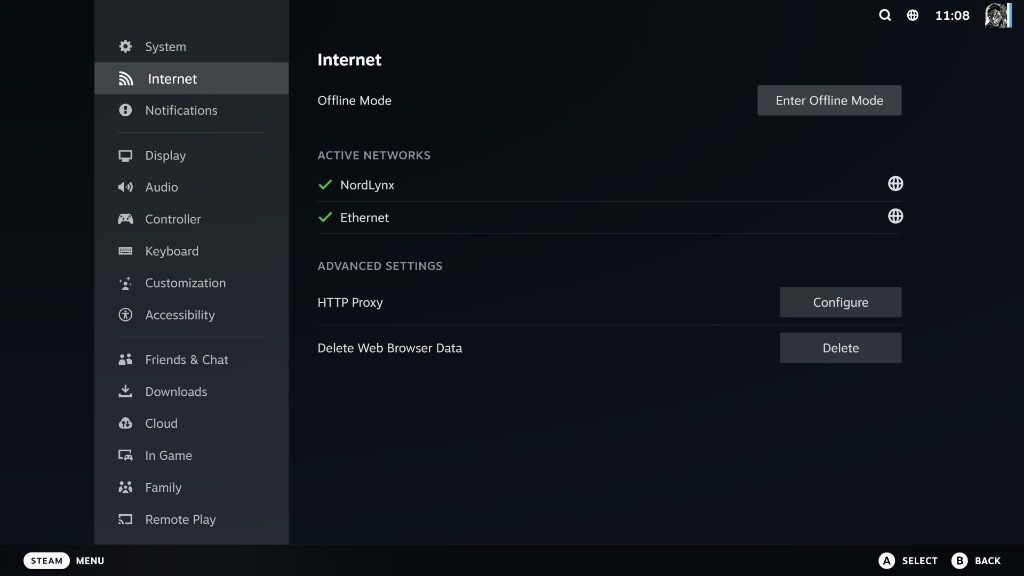Click the globe icon in the status bar
Image resolution: width=1024 pixels, height=576 pixels.
click(913, 15)
